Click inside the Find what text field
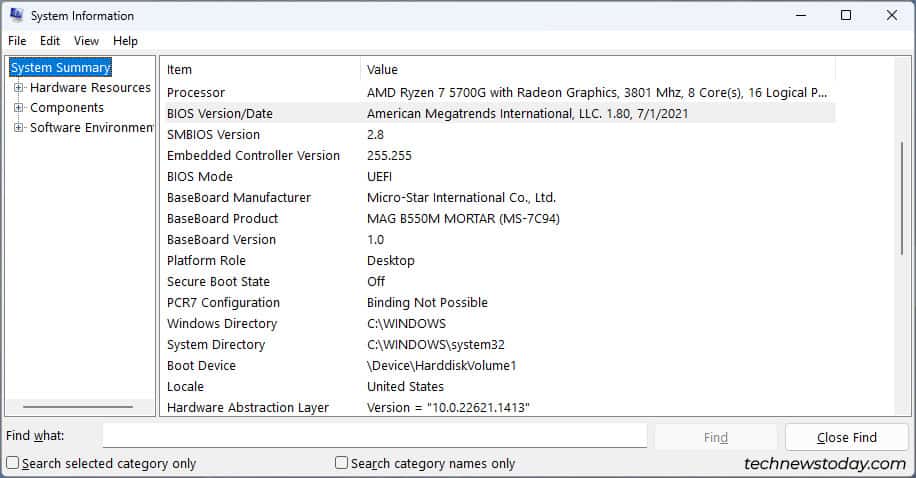Image resolution: width=916 pixels, height=478 pixels. click(374, 435)
